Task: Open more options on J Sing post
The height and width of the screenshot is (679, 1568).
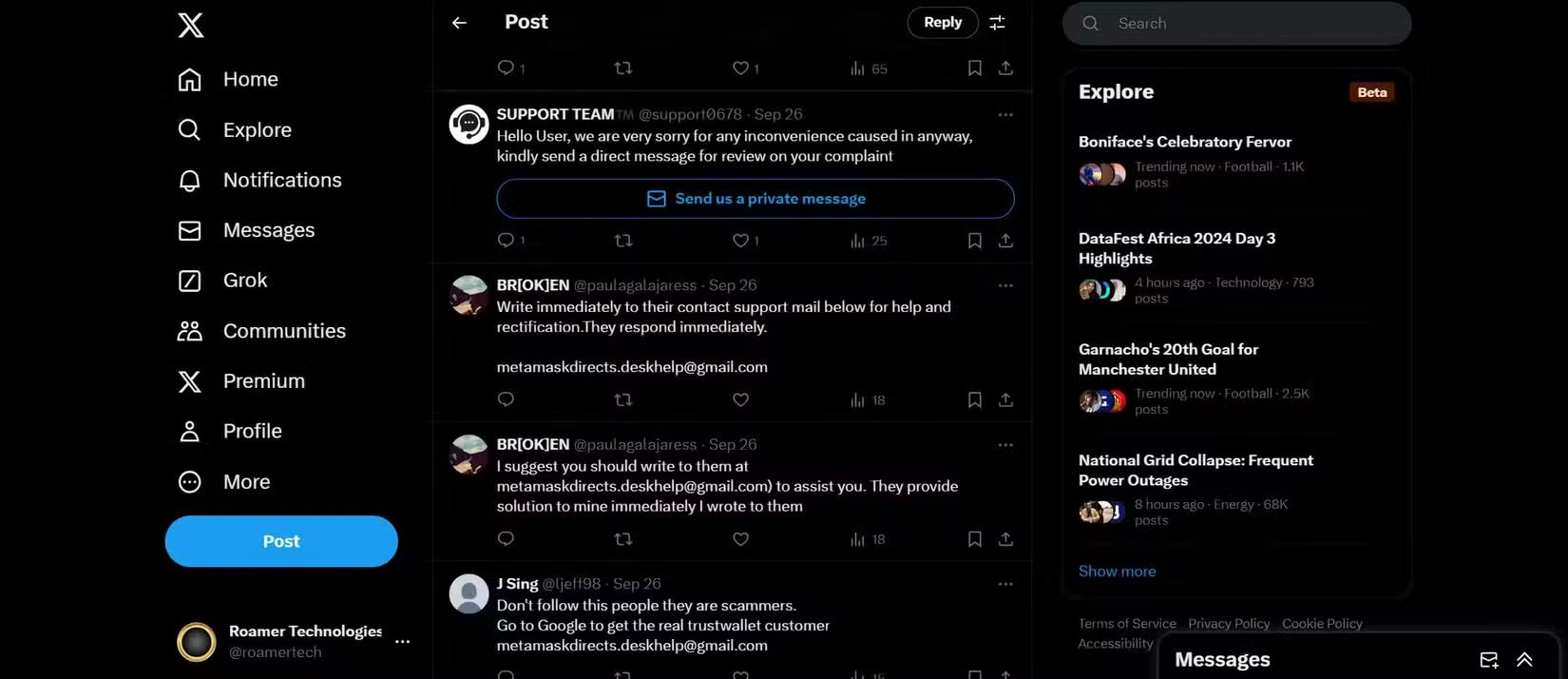Action: (1005, 584)
